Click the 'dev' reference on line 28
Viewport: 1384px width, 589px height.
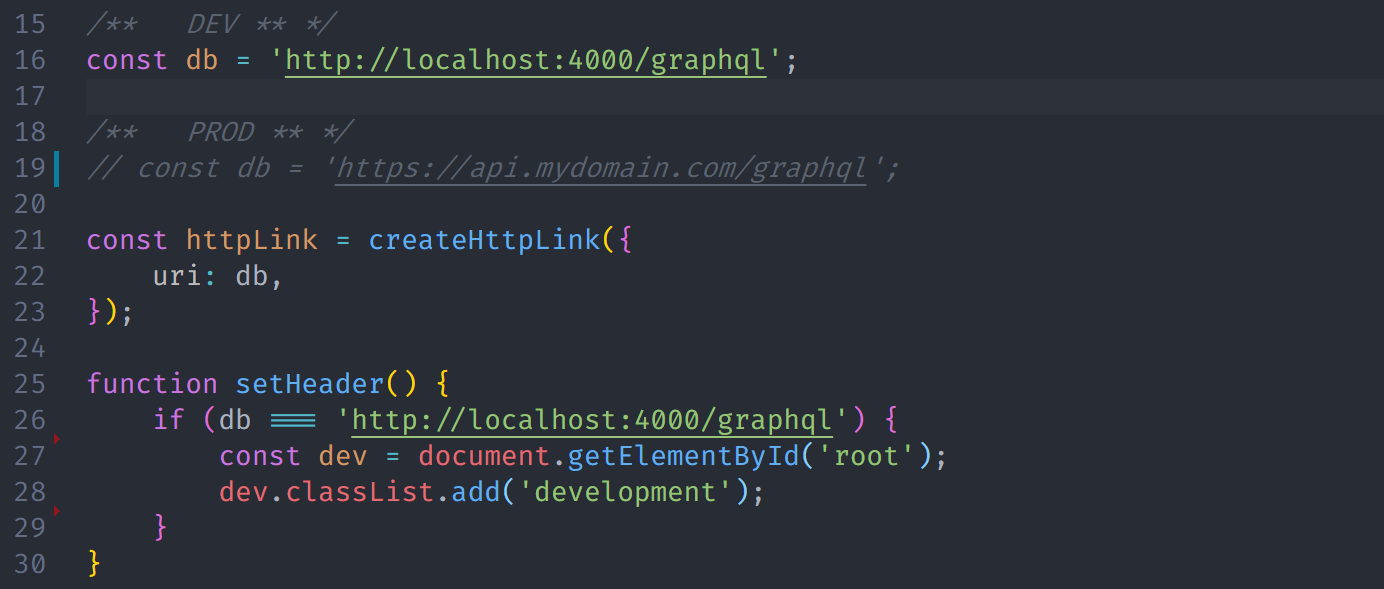(x=244, y=492)
